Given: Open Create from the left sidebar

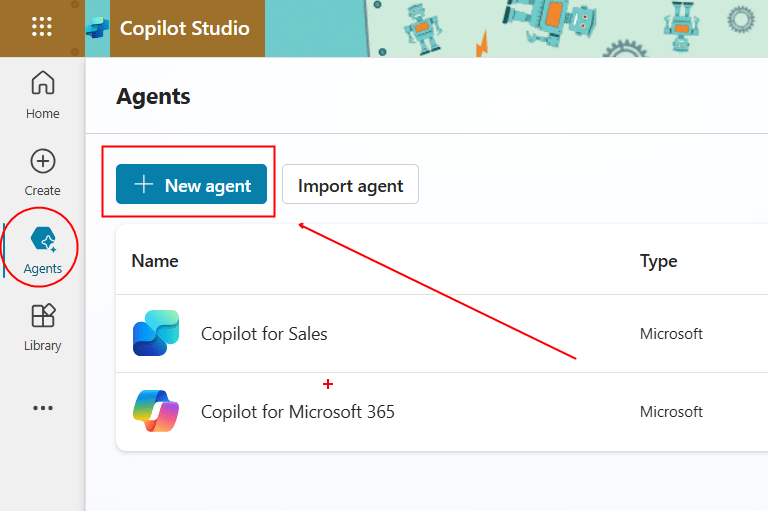Looking at the screenshot, I should pos(43,172).
